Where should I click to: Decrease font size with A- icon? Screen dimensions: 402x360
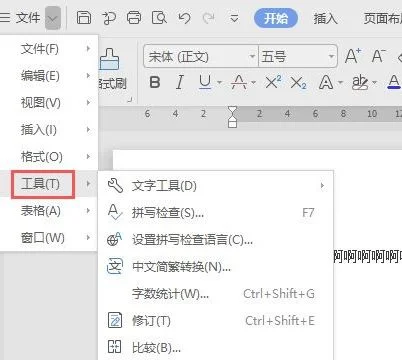379,56
